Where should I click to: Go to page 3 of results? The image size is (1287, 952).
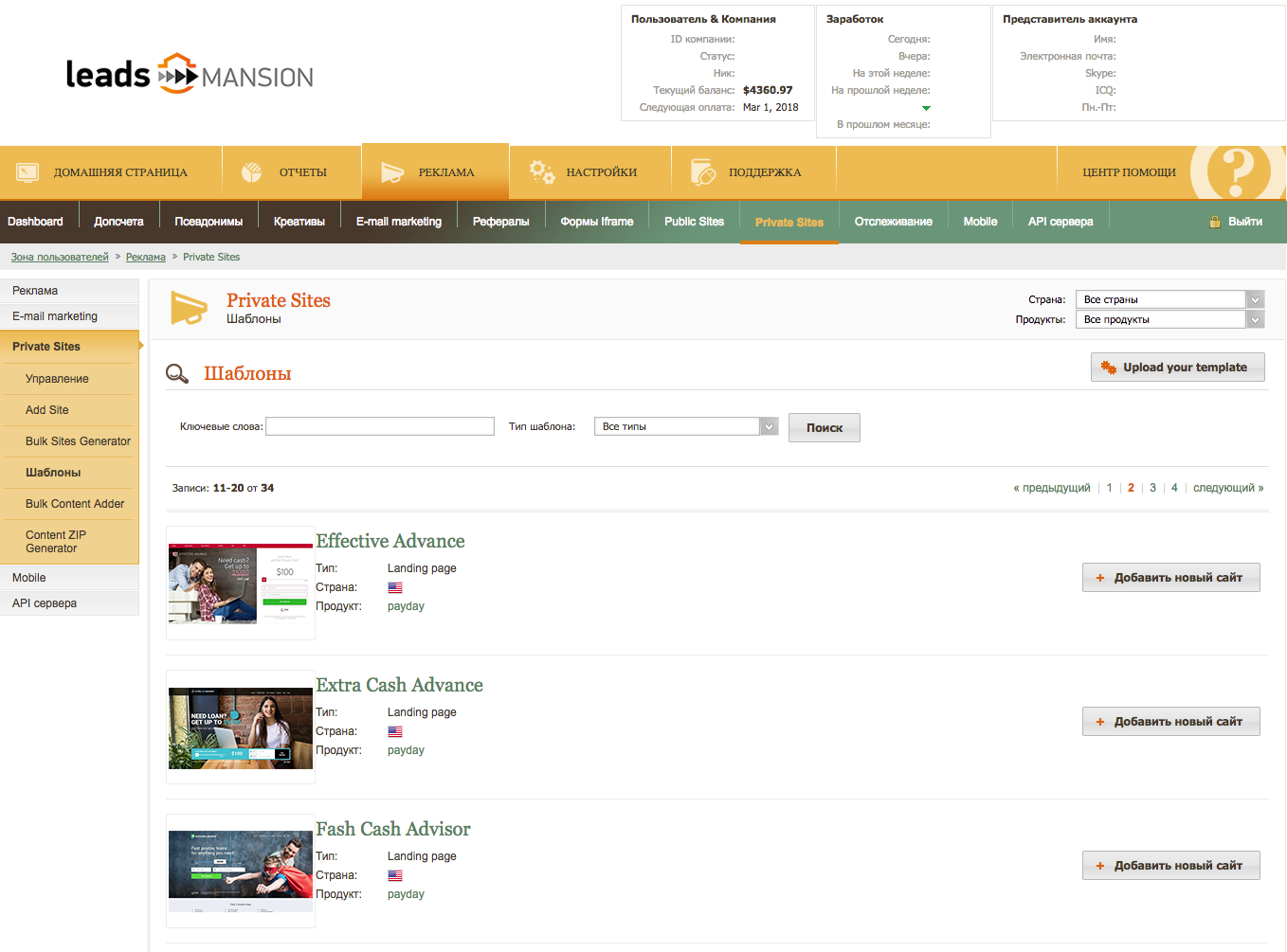(x=1152, y=488)
